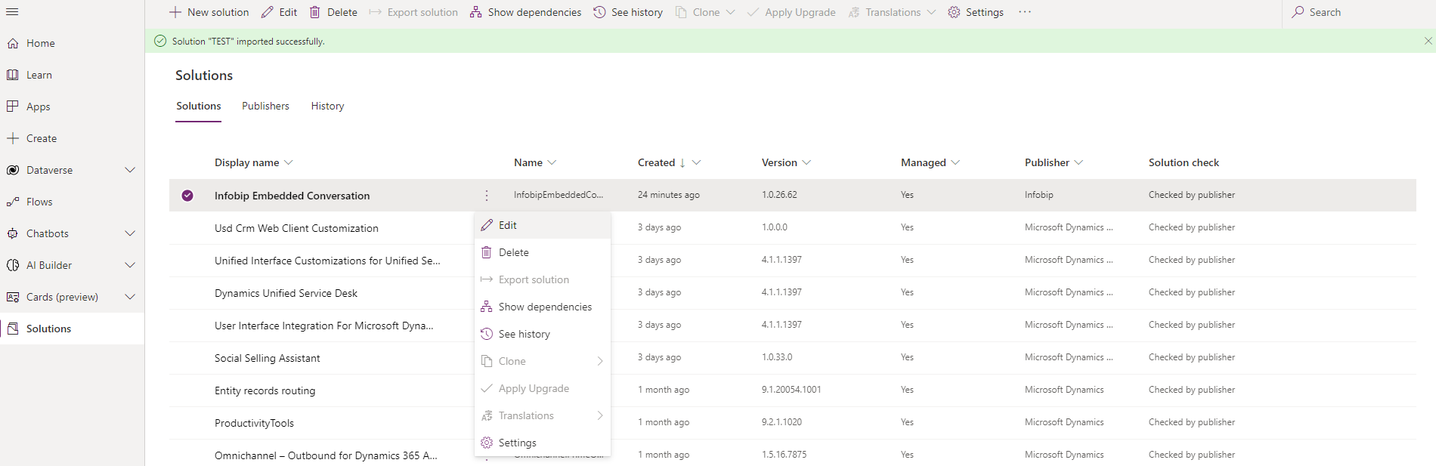
Task: Click '24 minutes ago' created cell
Action: pyautogui.click(x=669, y=195)
